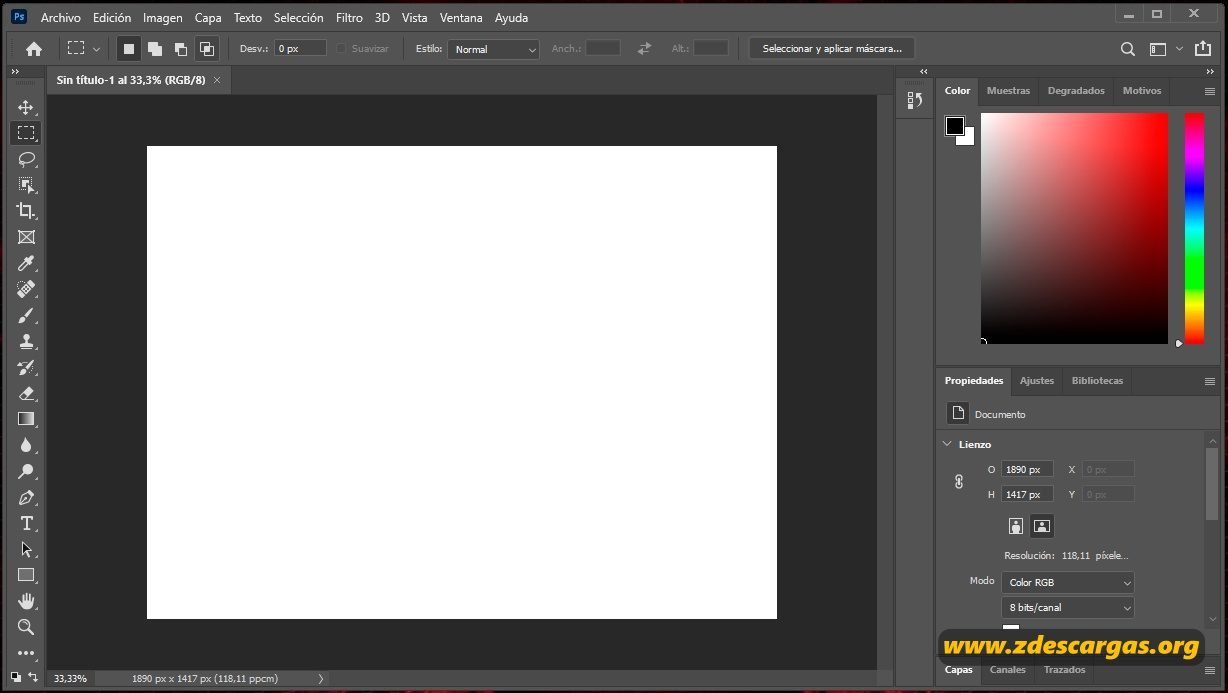This screenshot has height=693, width=1228.
Task: Open the Filtro menu
Action: [x=349, y=17]
